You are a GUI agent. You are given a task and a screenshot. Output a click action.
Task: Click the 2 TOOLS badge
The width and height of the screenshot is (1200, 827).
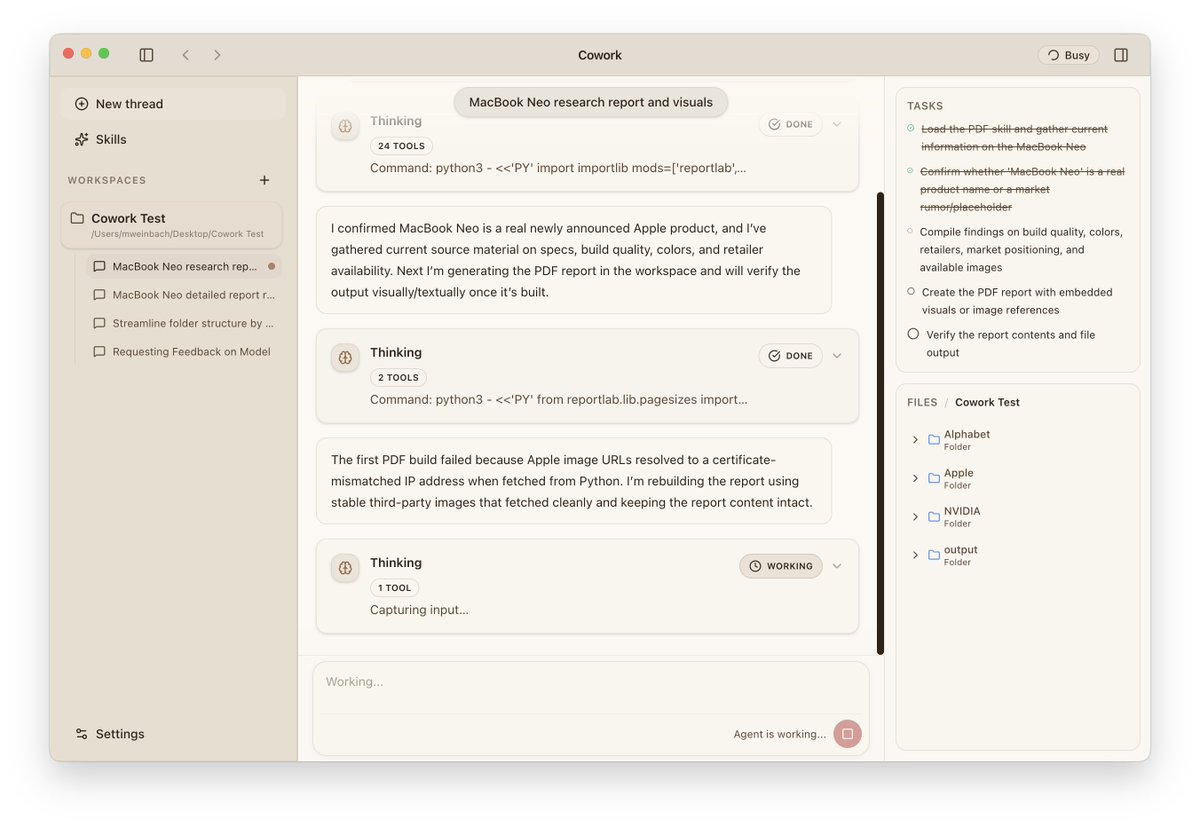[398, 378]
